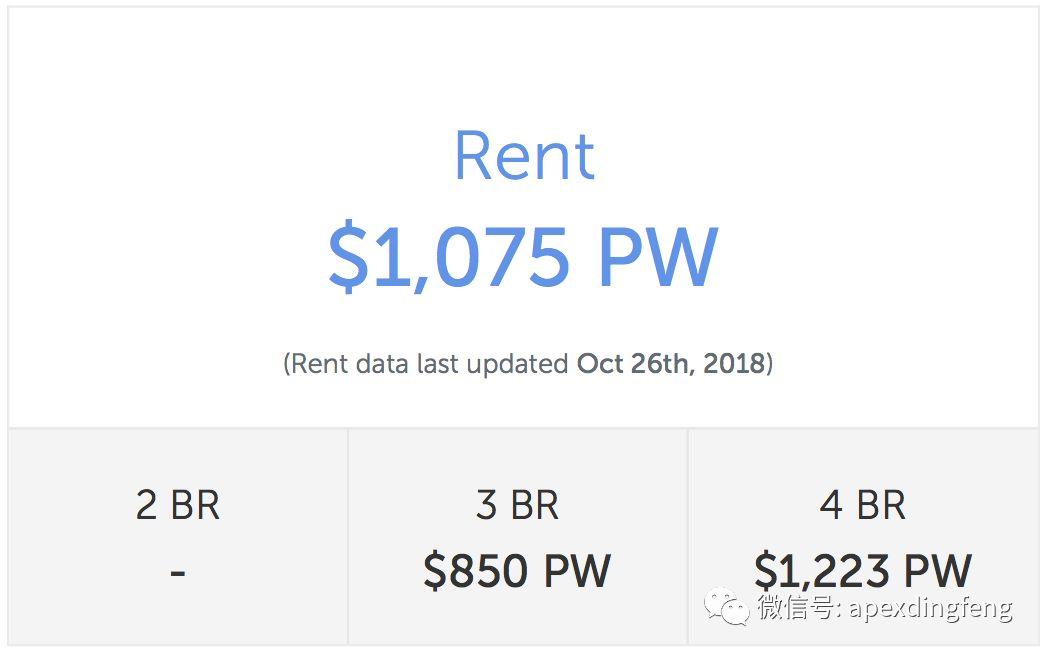Viewport: 1046px width, 656px height.
Task: Click the "850" number in the 3 BR cell
Action: [x=490, y=571]
